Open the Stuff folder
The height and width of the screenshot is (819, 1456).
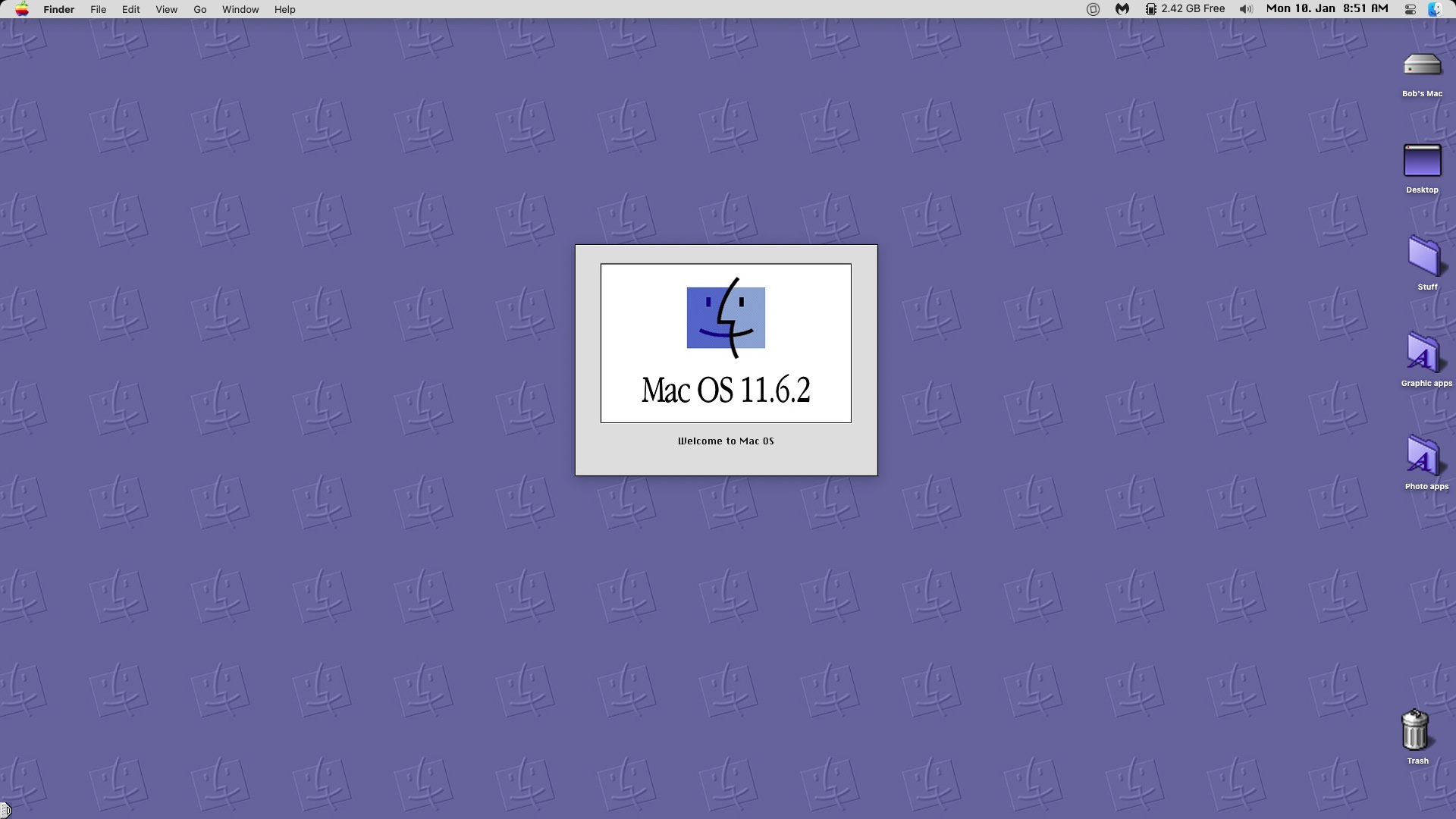pos(1424,257)
